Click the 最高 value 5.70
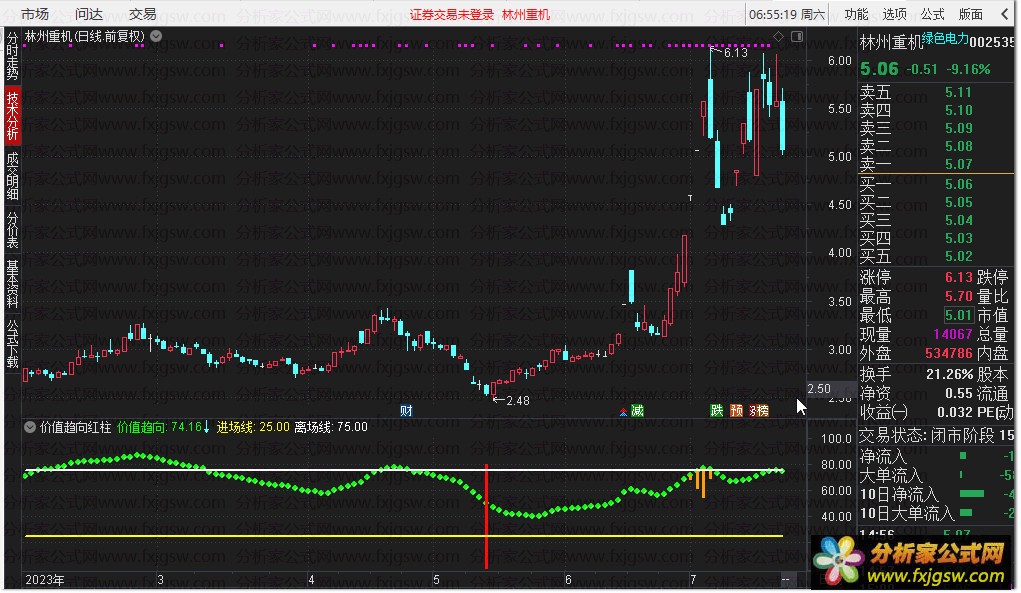 pos(958,297)
